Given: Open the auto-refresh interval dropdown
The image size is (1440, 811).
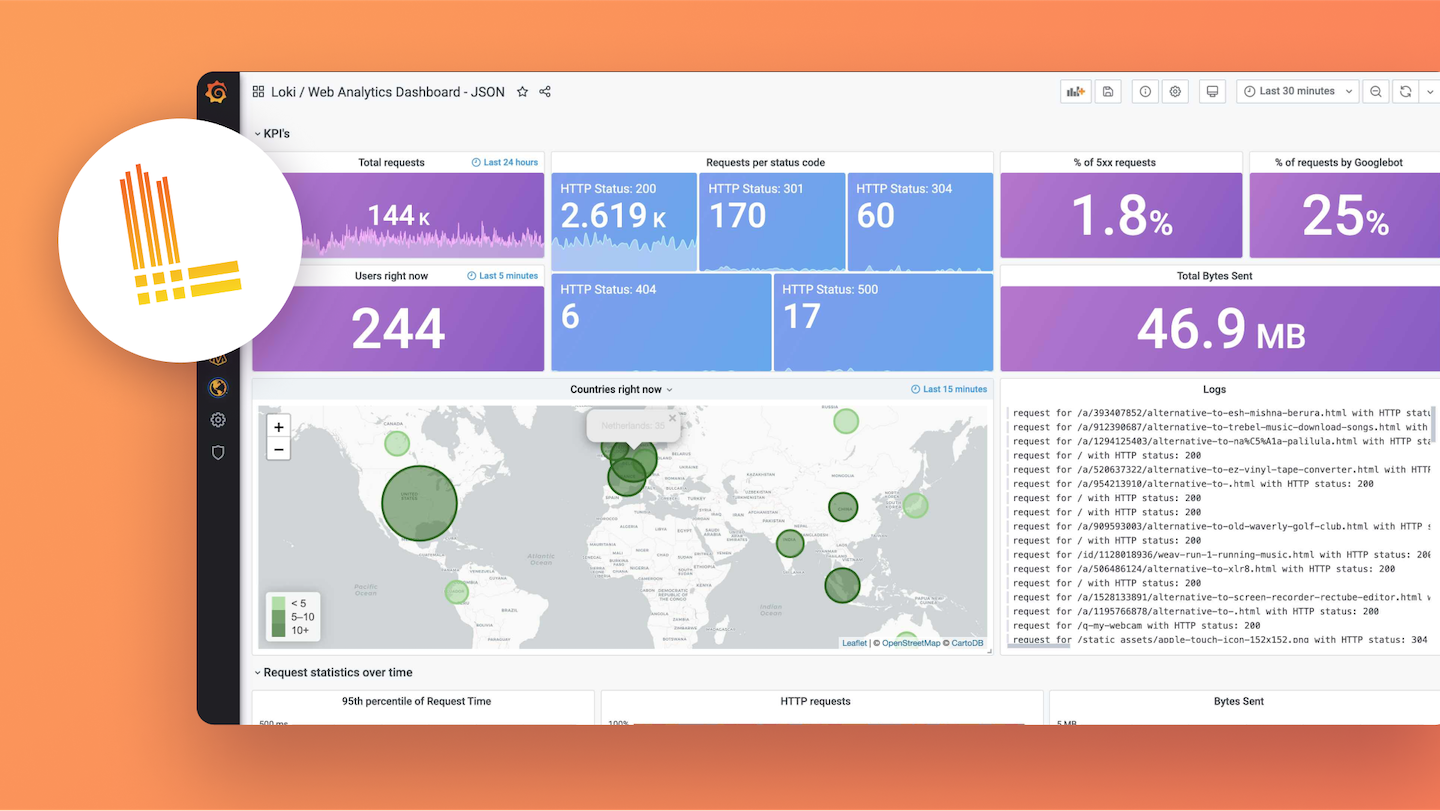Looking at the screenshot, I should click(x=1430, y=91).
